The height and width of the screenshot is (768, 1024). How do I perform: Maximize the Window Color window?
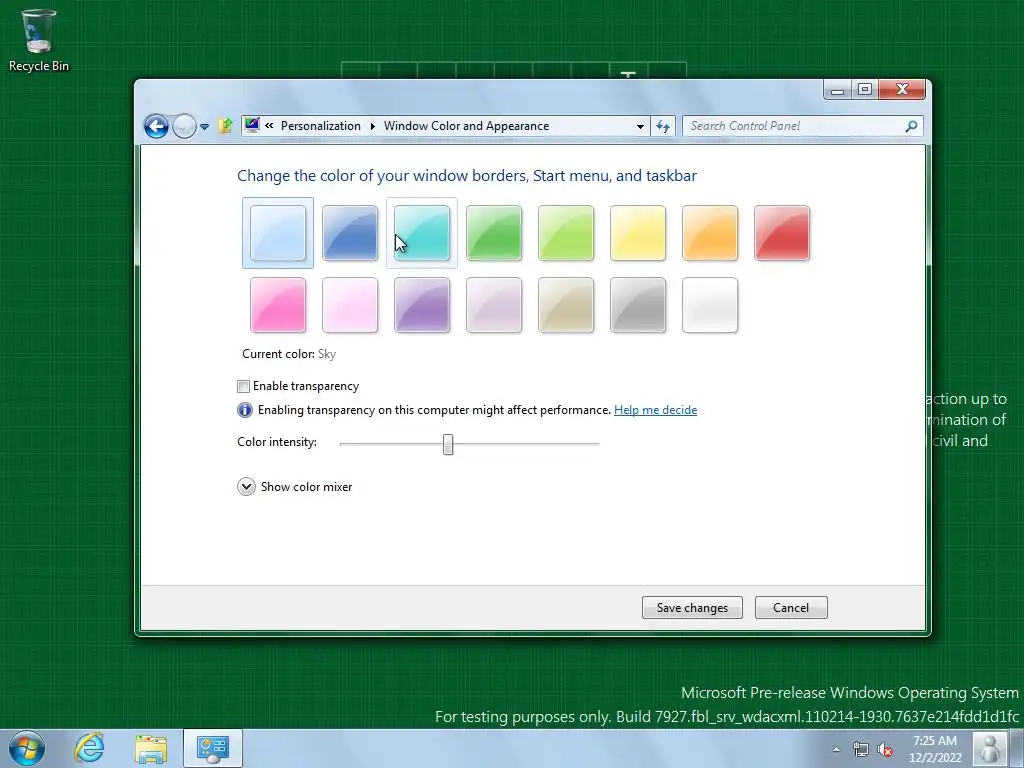[x=865, y=89]
